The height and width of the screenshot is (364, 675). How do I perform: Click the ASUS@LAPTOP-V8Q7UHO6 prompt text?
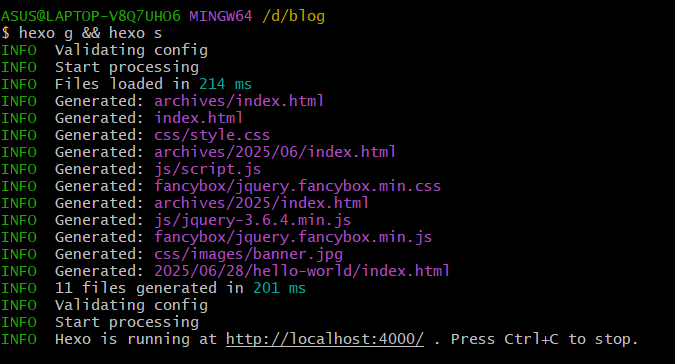(x=90, y=16)
